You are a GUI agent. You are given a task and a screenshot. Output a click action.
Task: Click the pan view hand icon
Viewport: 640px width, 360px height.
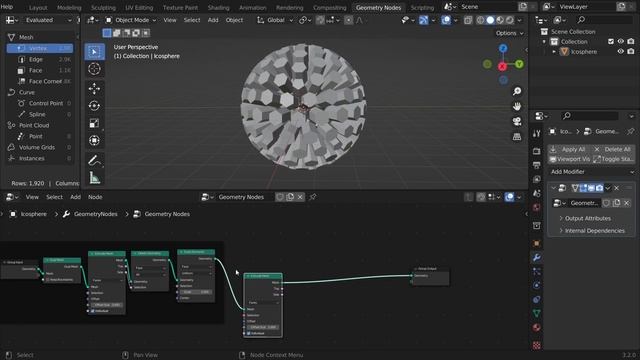pyautogui.click(x=517, y=106)
